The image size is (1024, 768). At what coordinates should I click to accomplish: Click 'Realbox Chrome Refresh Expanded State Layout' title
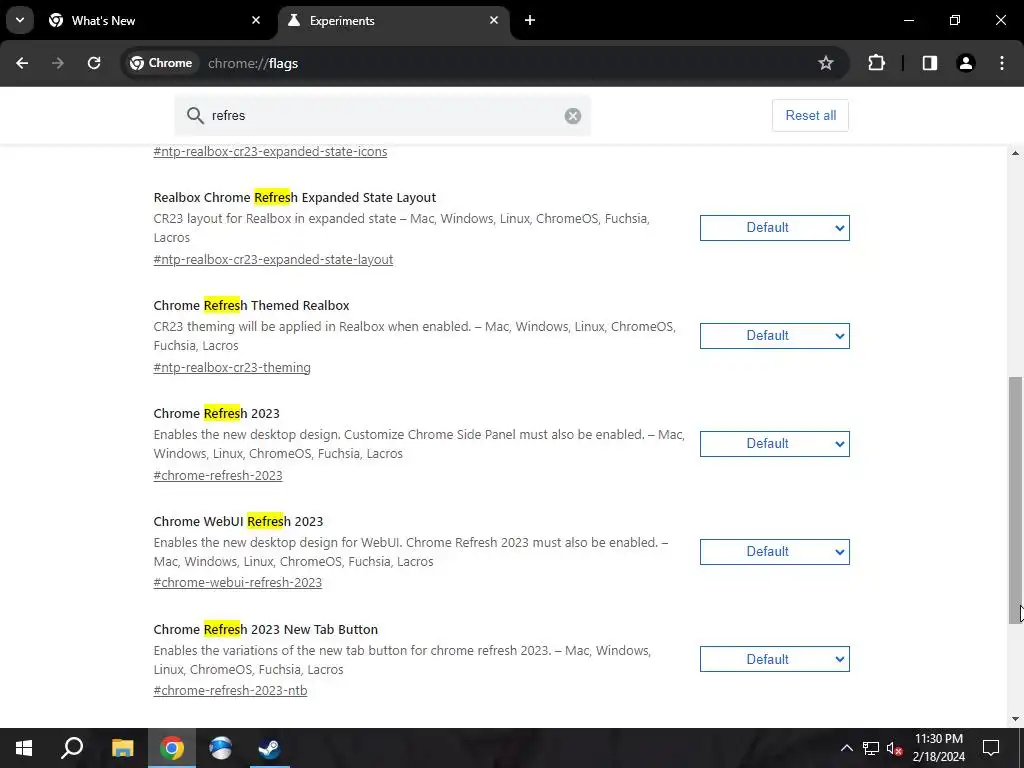pyautogui.click(x=295, y=197)
